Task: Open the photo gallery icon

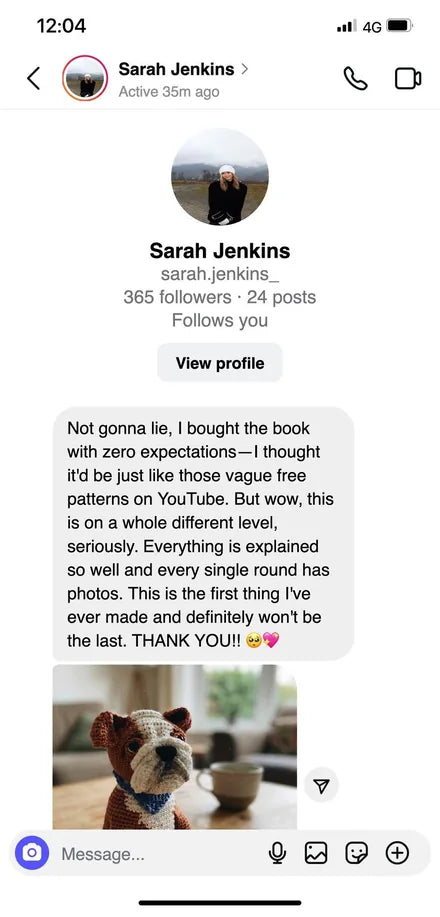Action: coord(316,853)
